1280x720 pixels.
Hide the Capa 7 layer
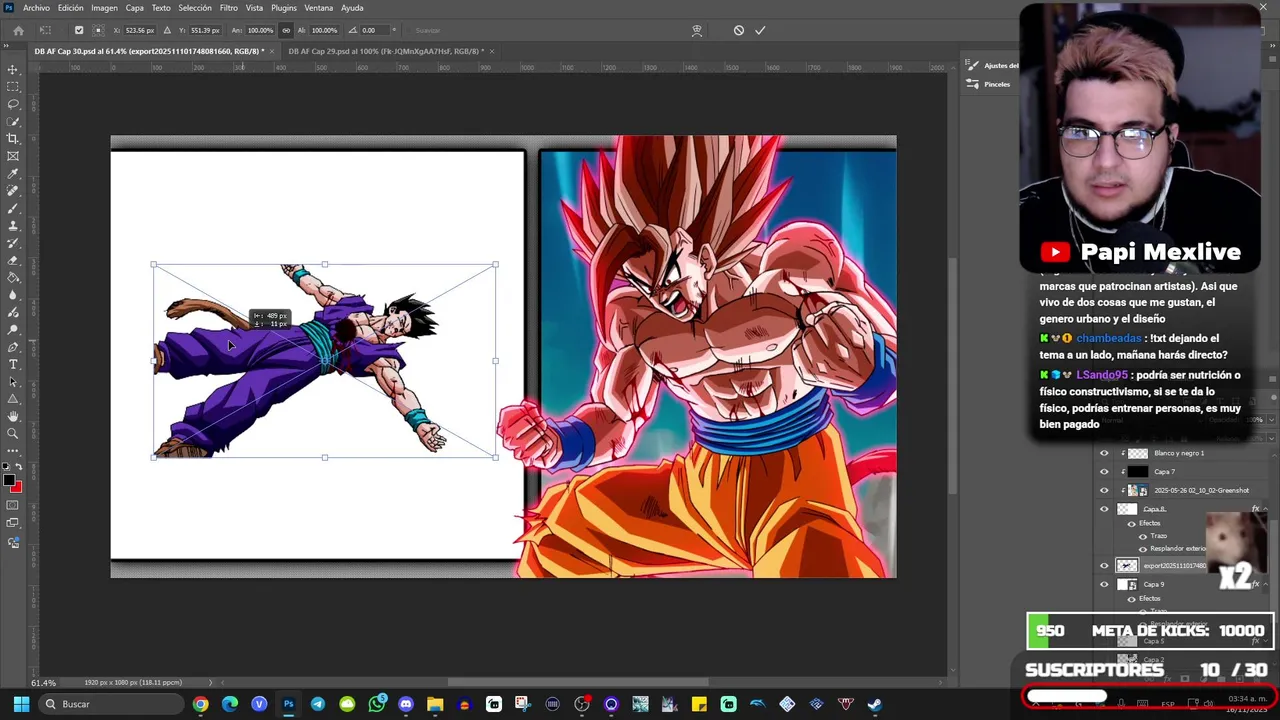coord(1104,471)
